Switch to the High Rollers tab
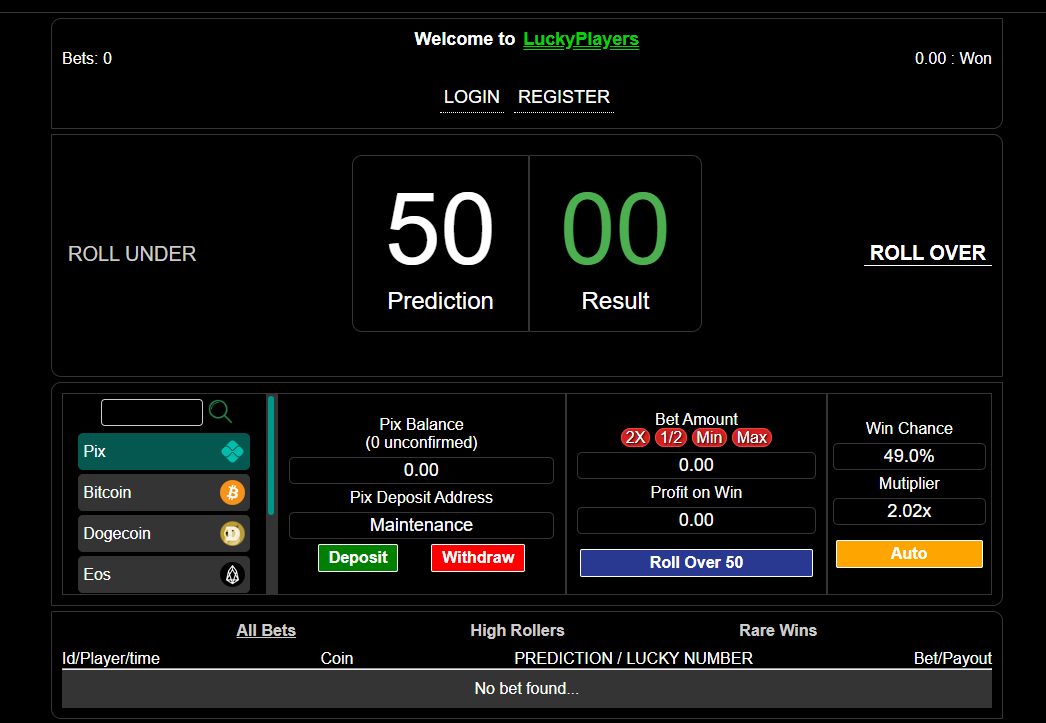The width and height of the screenshot is (1046, 723). tap(517, 631)
